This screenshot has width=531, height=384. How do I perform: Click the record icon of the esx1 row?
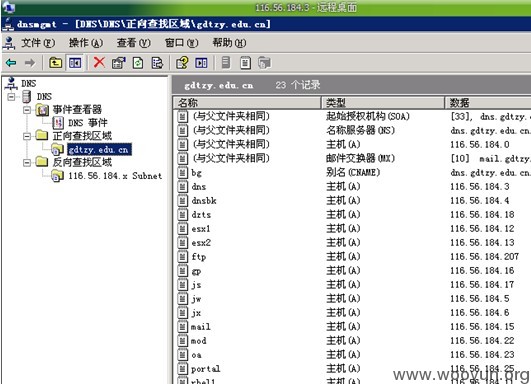coord(183,229)
